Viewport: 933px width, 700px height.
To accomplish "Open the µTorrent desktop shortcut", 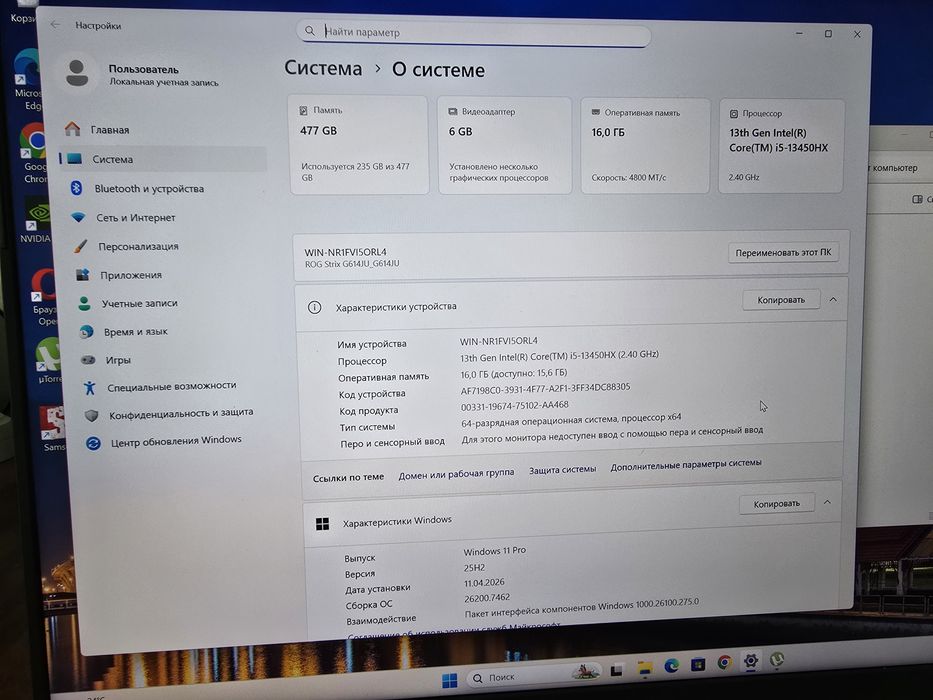I will coord(48,360).
